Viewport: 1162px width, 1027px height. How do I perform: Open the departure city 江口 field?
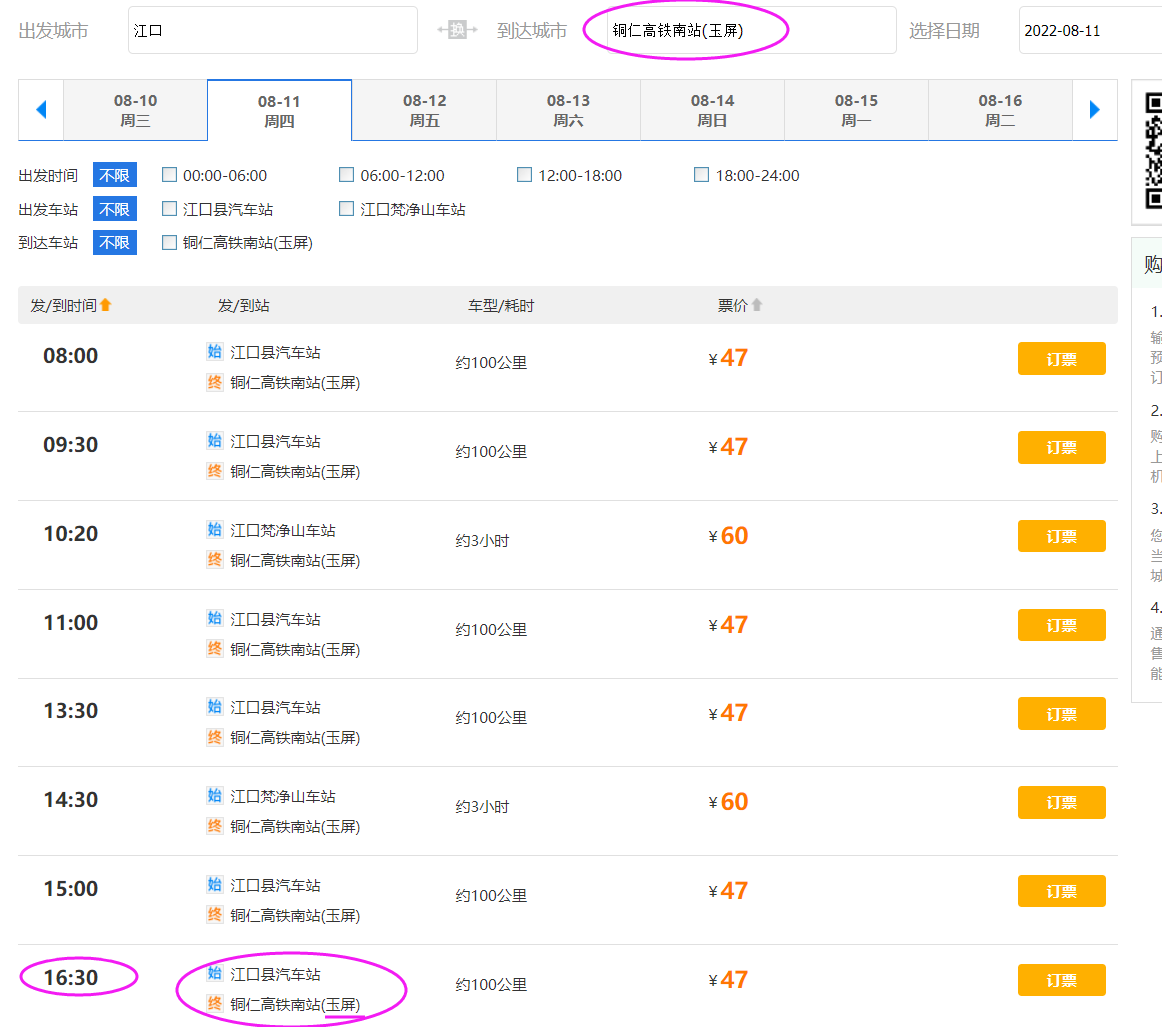coord(272,30)
